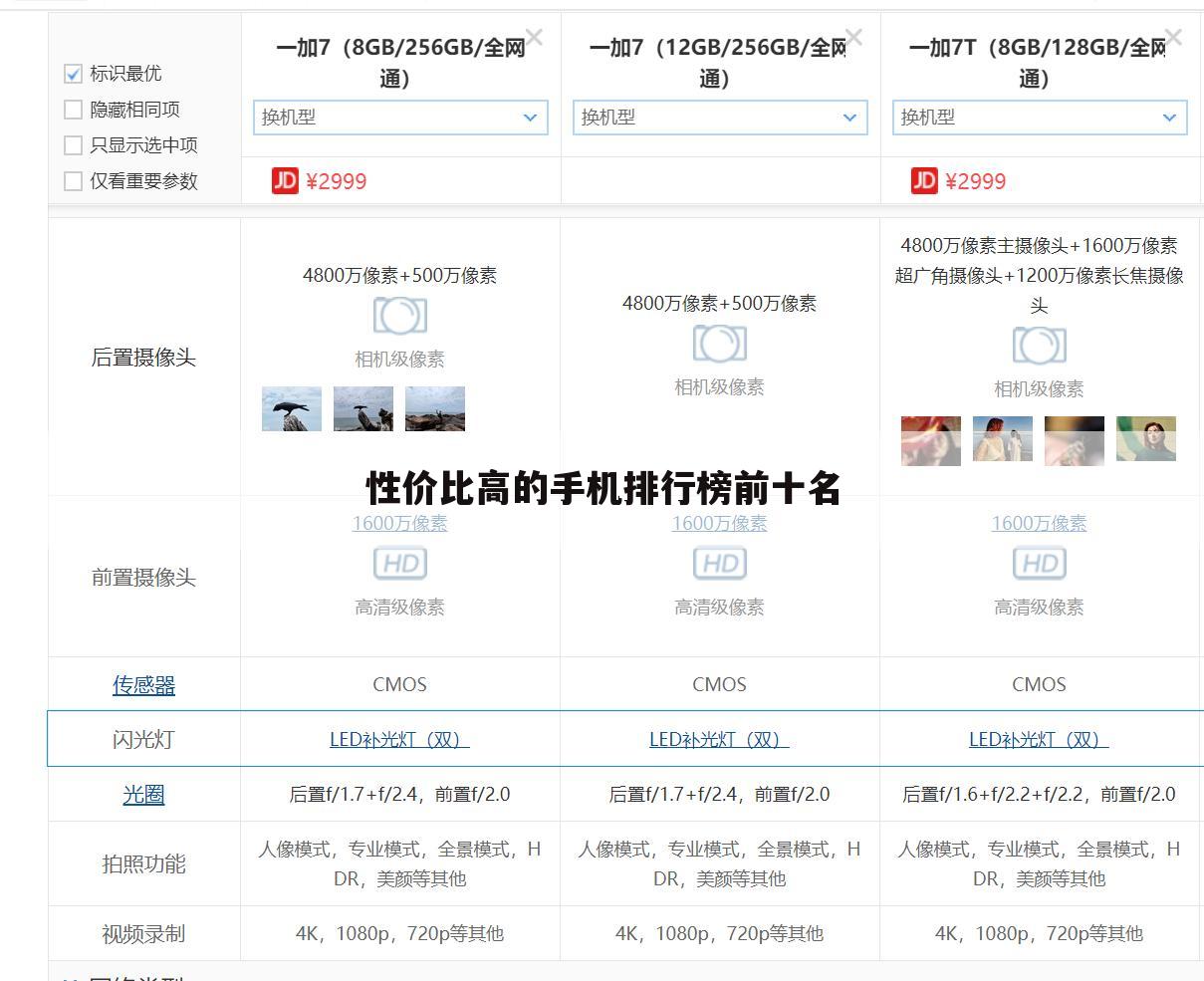Open second sample photo for 一加7T
Viewport: 1204px width, 981px height.
tap(1003, 440)
